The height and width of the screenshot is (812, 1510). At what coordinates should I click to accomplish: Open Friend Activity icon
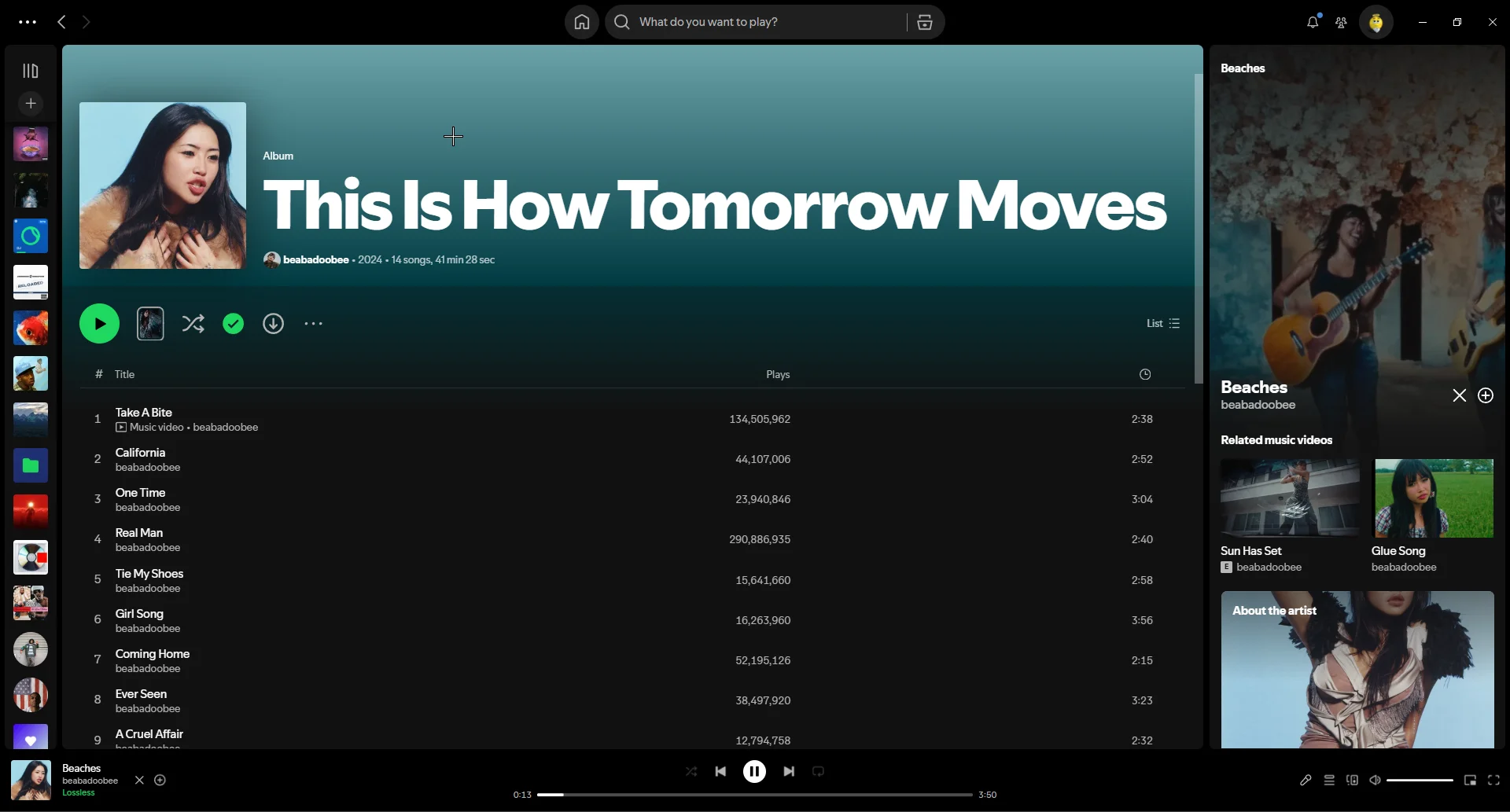tap(1341, 22)
